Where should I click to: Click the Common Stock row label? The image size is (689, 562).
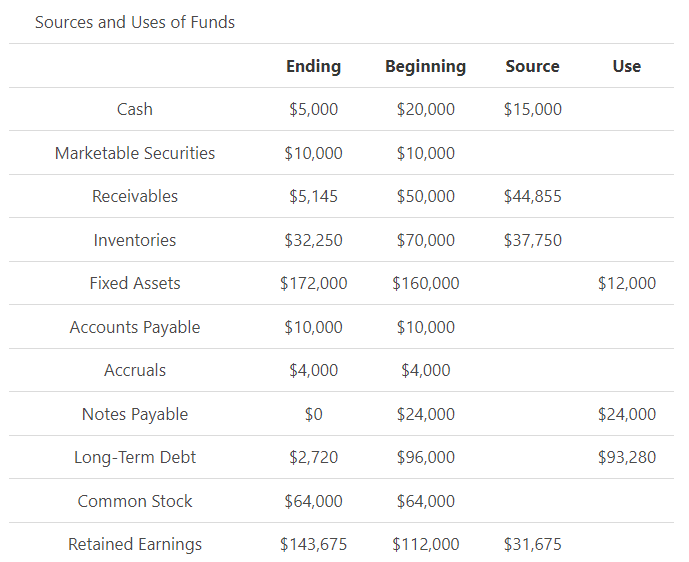pos(135,501)
